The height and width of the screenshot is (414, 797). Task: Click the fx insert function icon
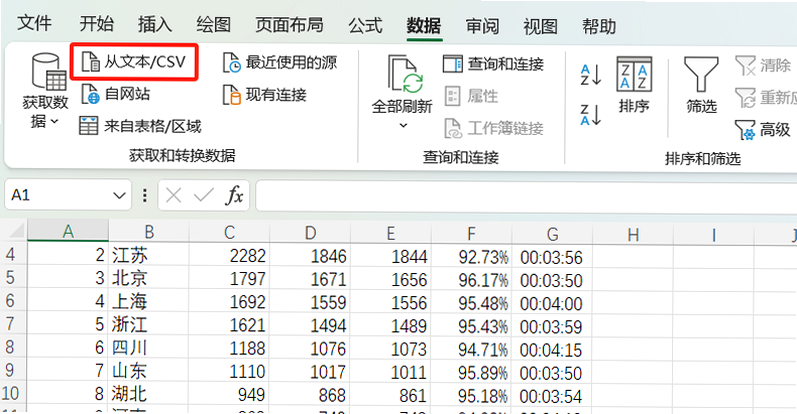234,195
